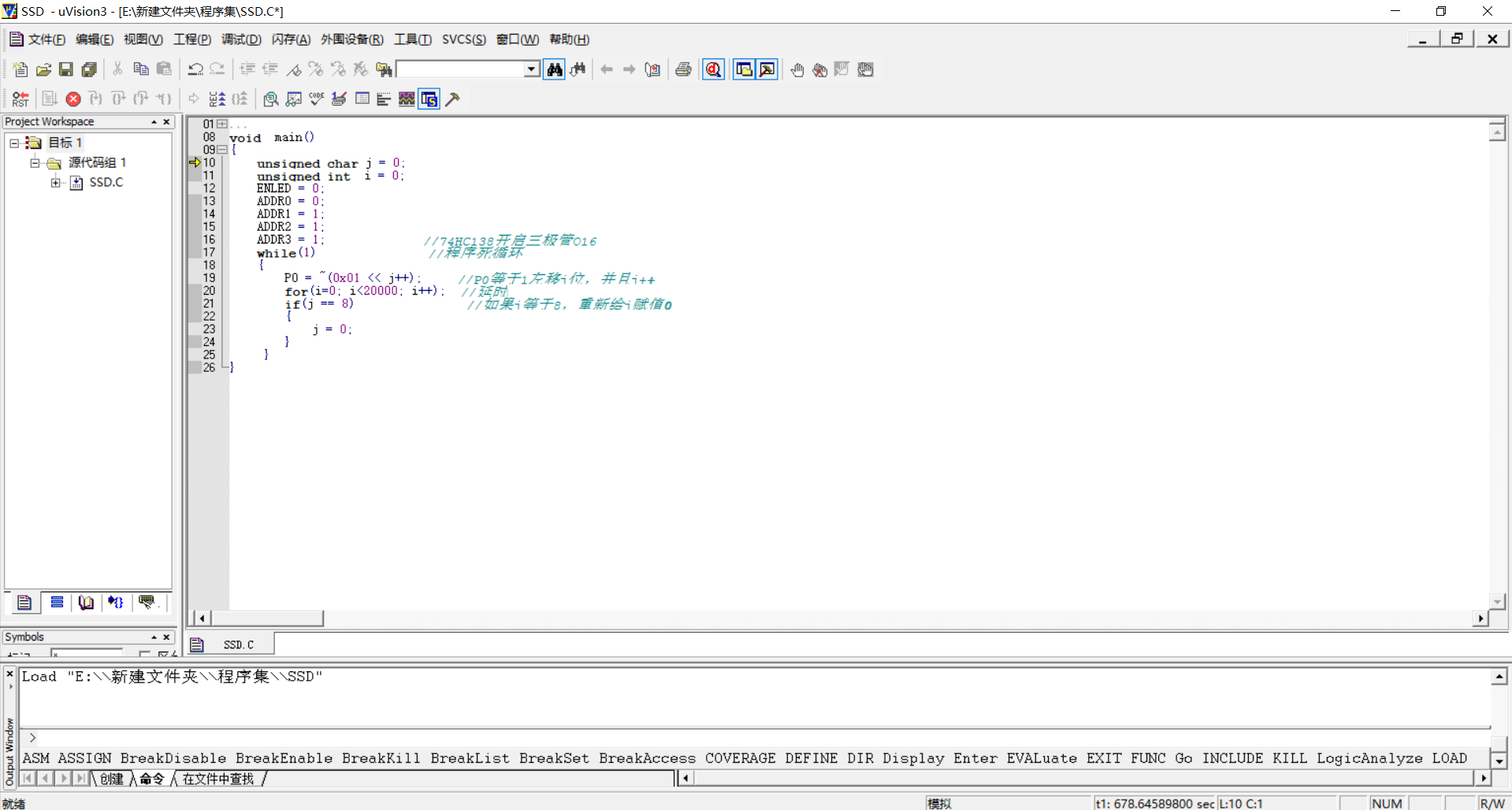Click the output window scroll-up arrow
This screenshot has width=1512, height=810.
(1499, 676)
